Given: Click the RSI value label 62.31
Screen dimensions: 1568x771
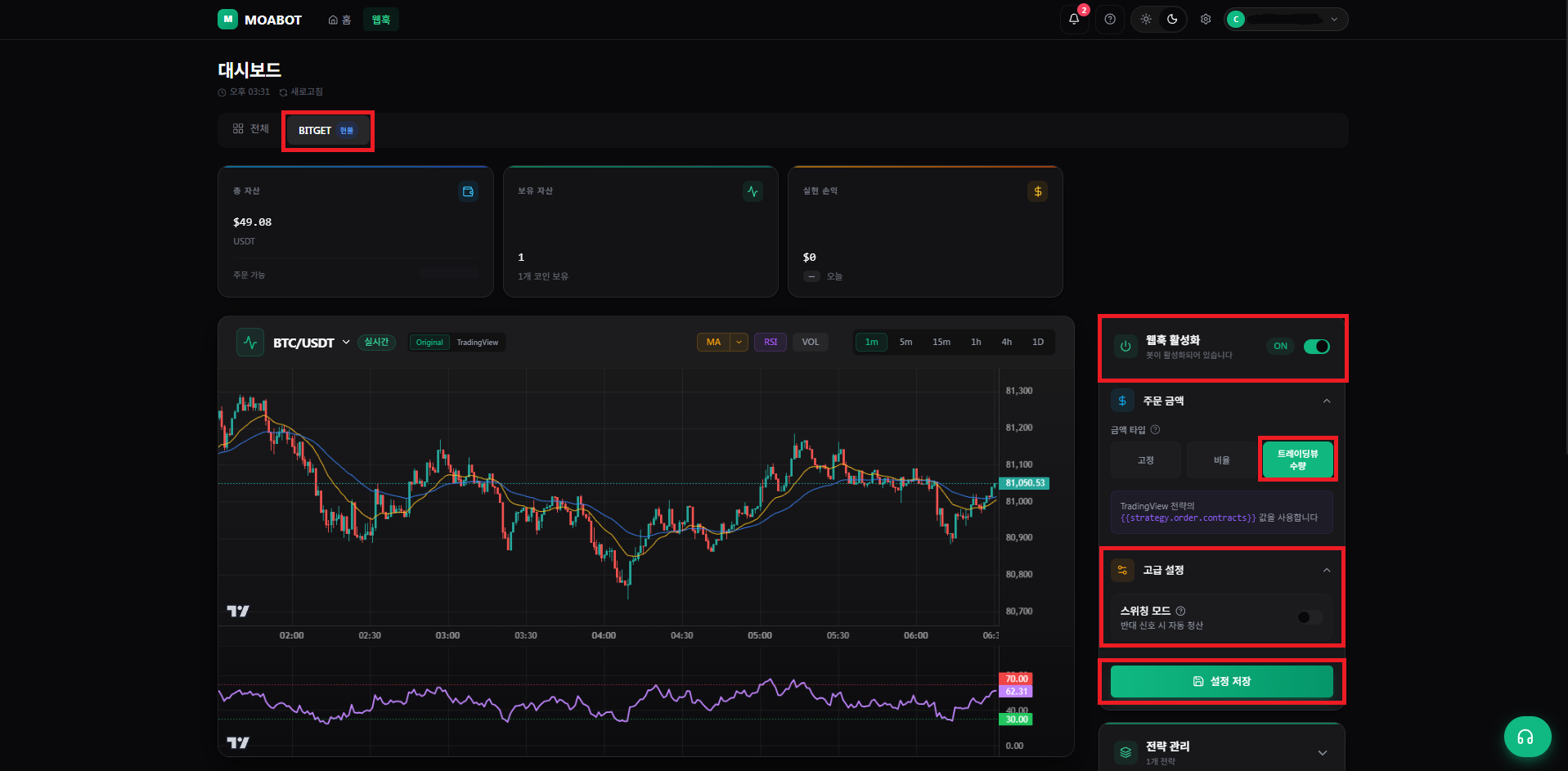Looking at the screenshot, I should [1016, 692].
